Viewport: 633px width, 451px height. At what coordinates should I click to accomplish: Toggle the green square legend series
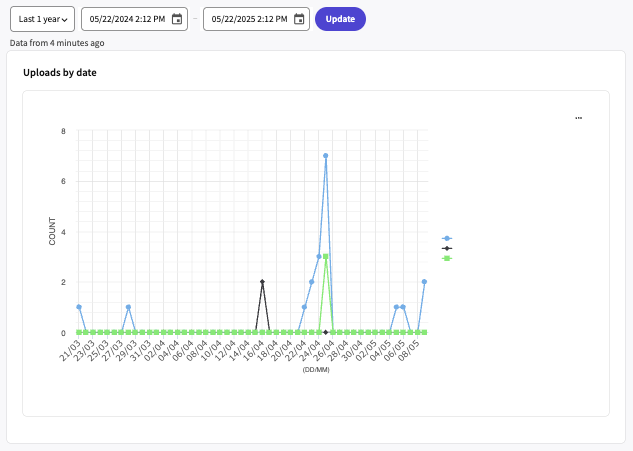coord(446,258)
